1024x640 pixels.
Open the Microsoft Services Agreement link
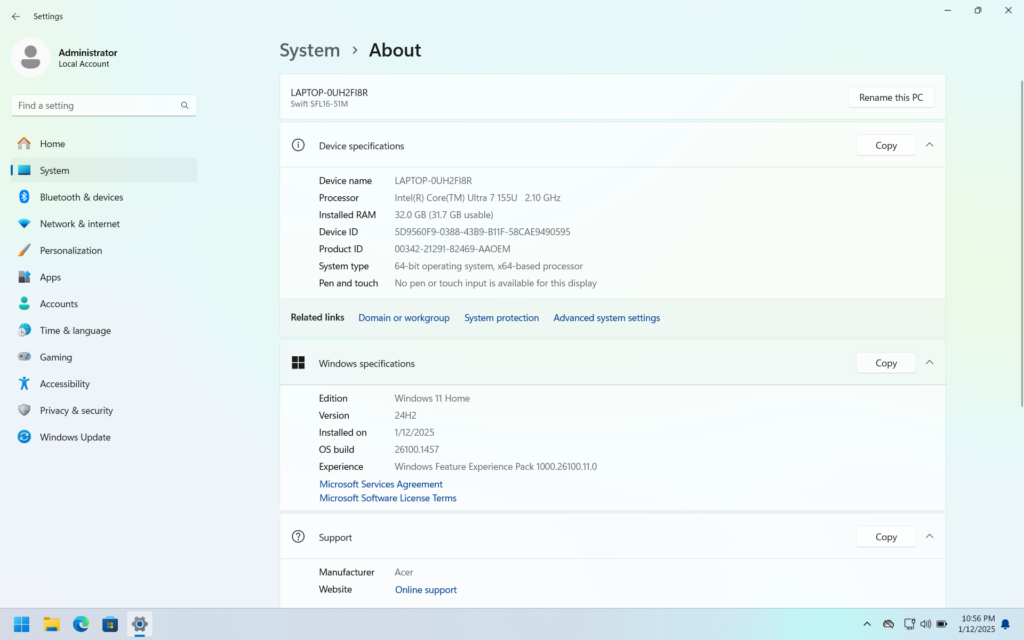381,484
